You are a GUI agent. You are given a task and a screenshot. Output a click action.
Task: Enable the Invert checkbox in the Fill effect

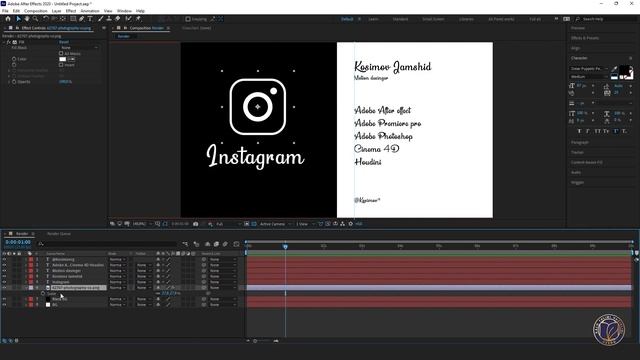61,64
